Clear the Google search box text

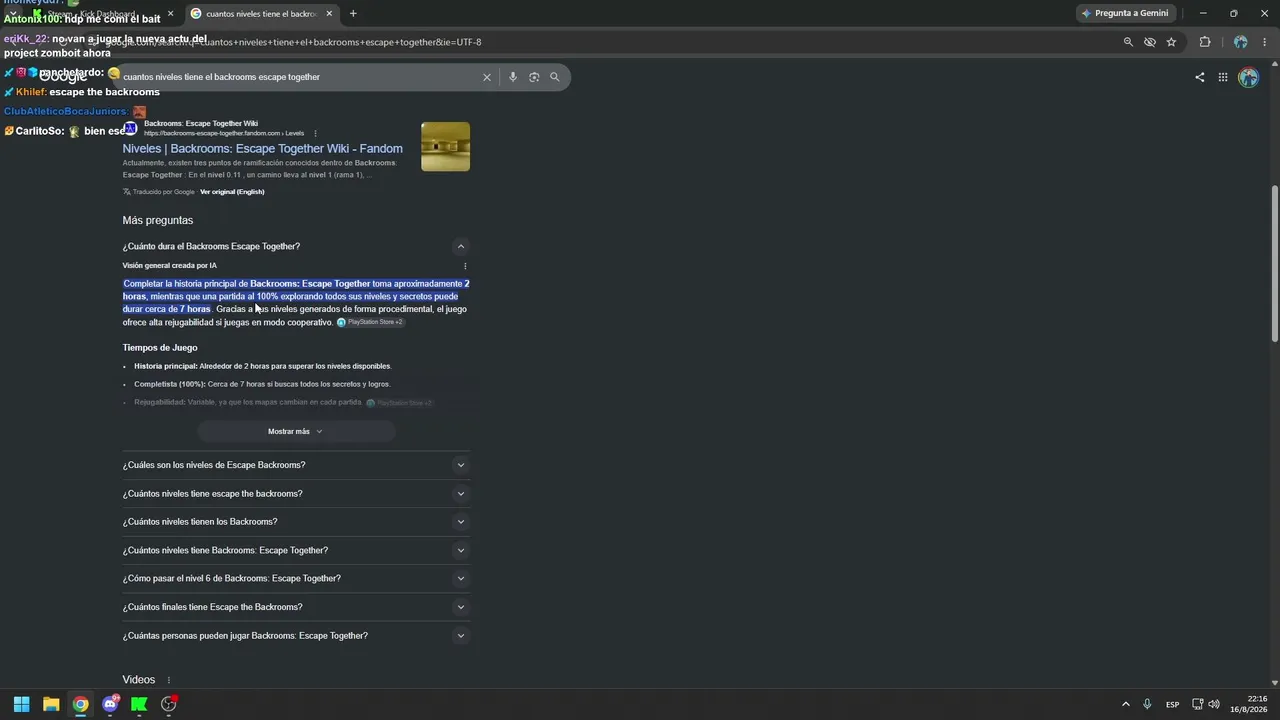487,77
